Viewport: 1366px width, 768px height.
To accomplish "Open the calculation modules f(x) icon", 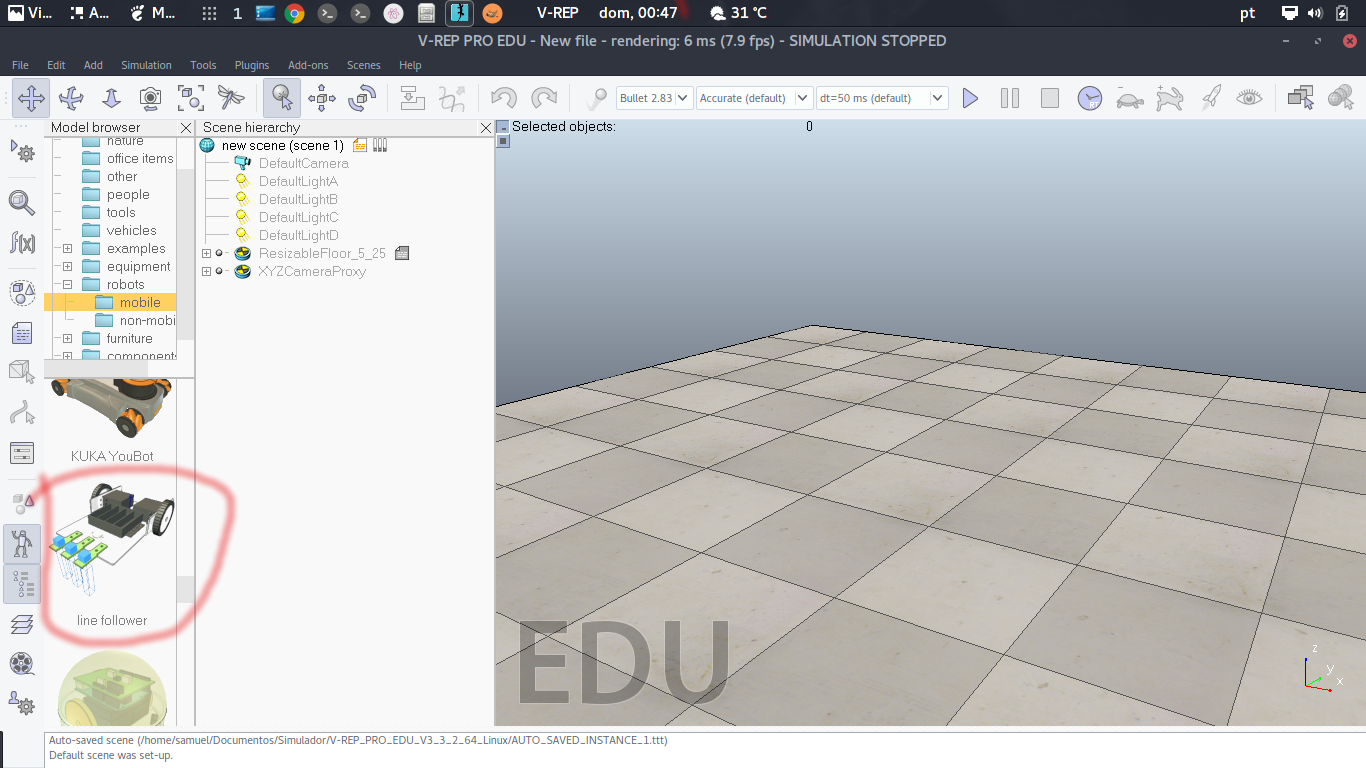I will pos(22,242).
